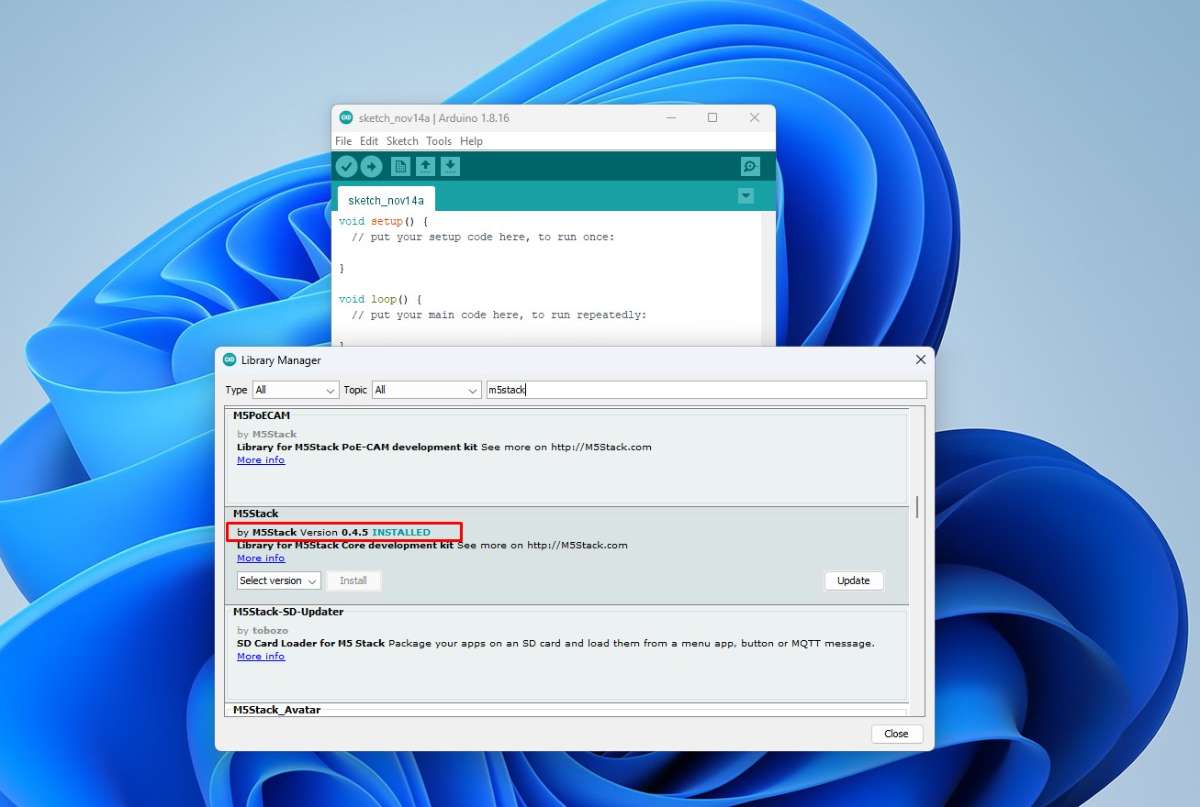Open the Tools menu
1200x807 pixels.
point(439,141)
